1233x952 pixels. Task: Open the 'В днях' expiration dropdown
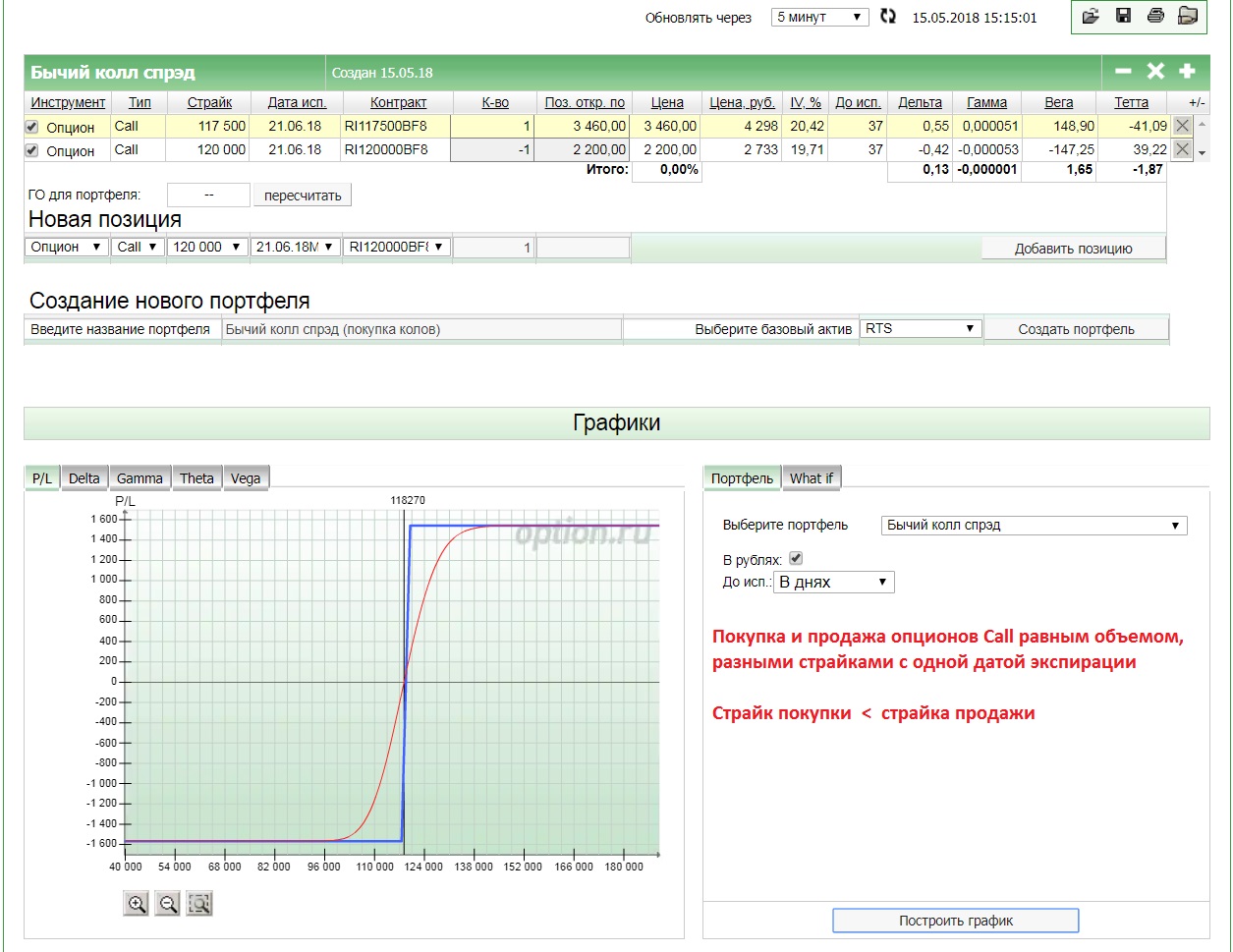pyautogui.click(x=833, y=583)
